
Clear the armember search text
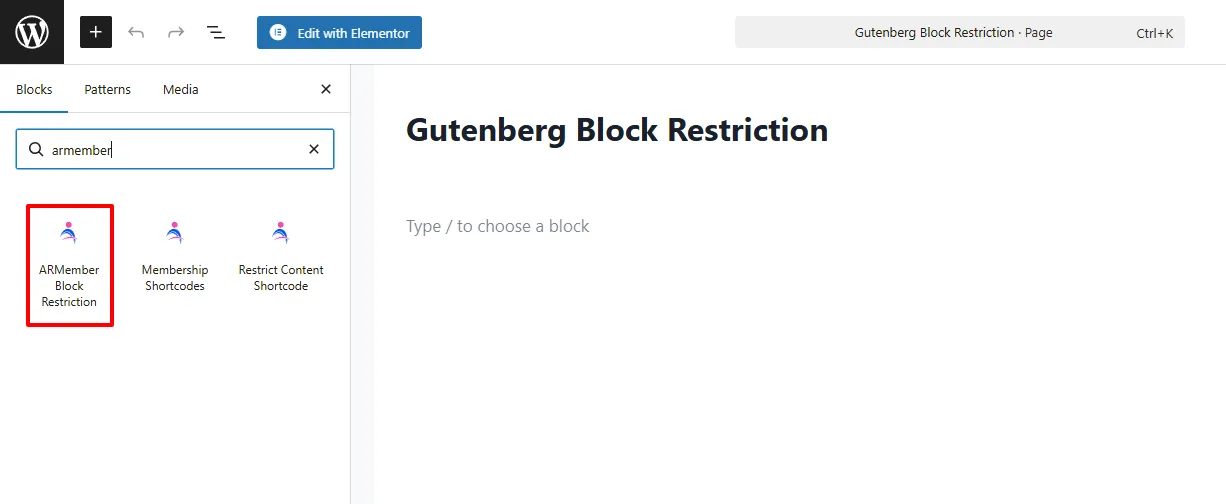pyautogui.click(x=313, y=149)
